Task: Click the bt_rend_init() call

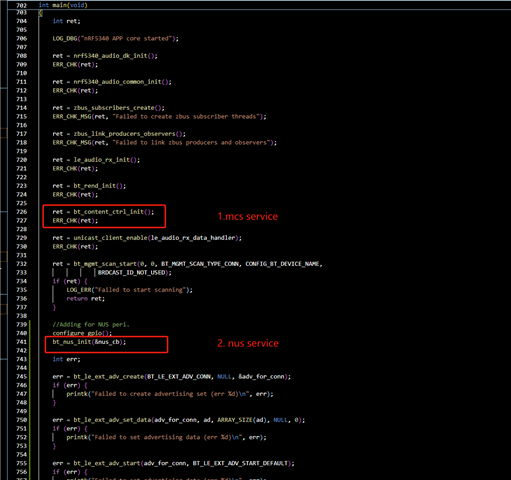Action: click(100, 186)
